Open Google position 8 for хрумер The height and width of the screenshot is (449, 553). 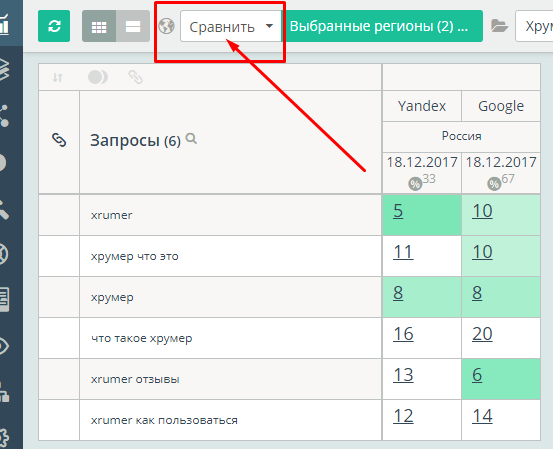[477, 293]
